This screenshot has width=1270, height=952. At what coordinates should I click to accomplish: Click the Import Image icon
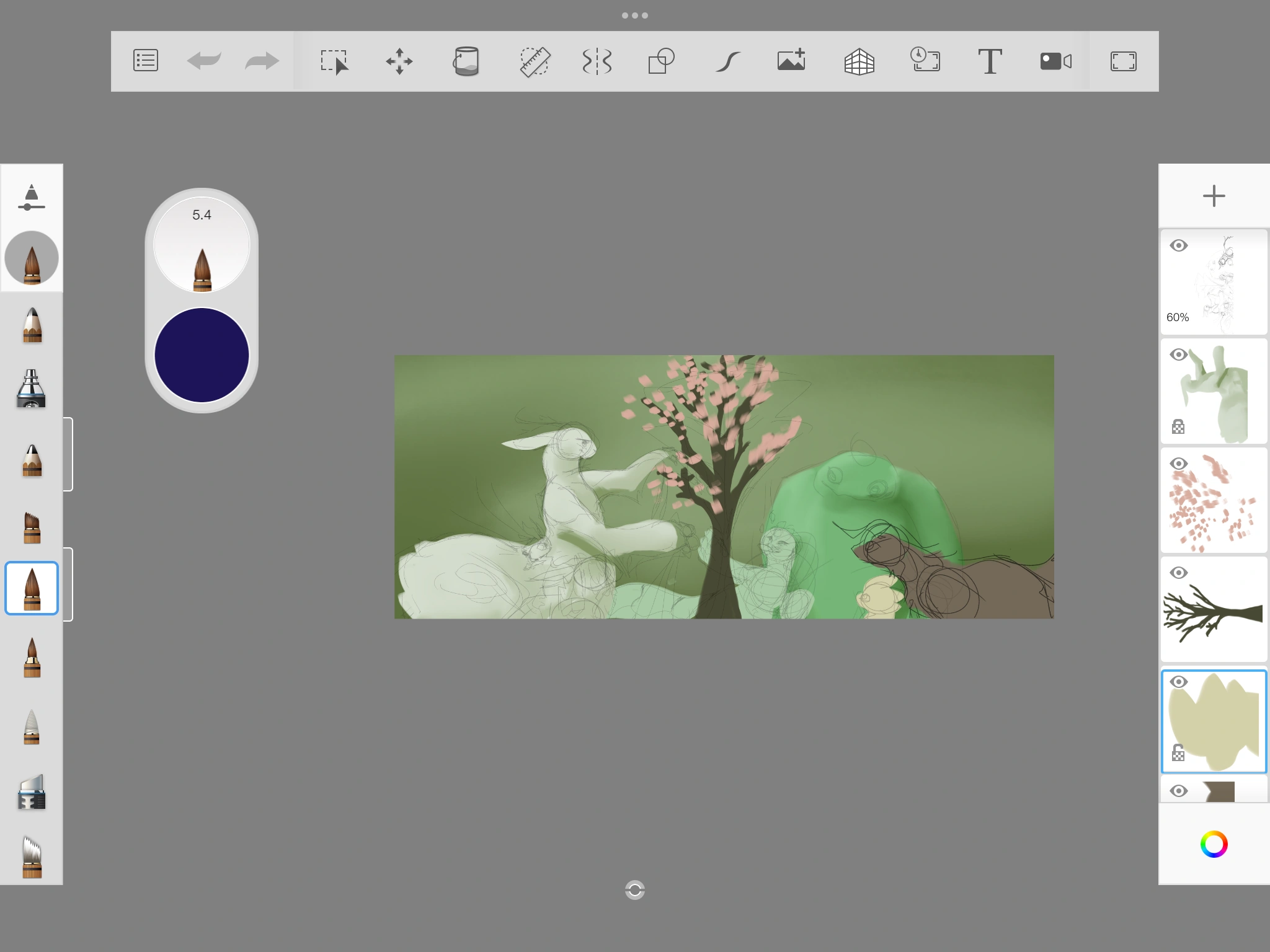[x=791, y=60]
